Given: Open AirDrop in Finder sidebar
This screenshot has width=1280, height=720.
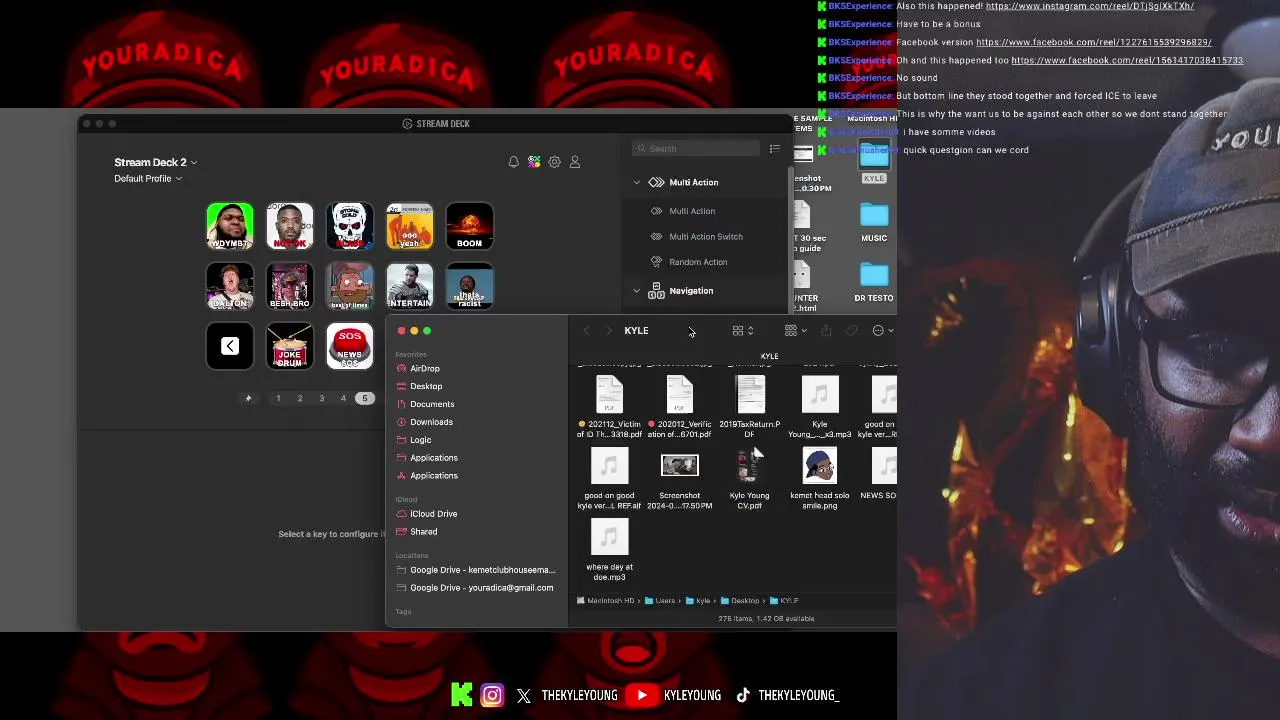Looking at the screenshot, I should point(425,369).
